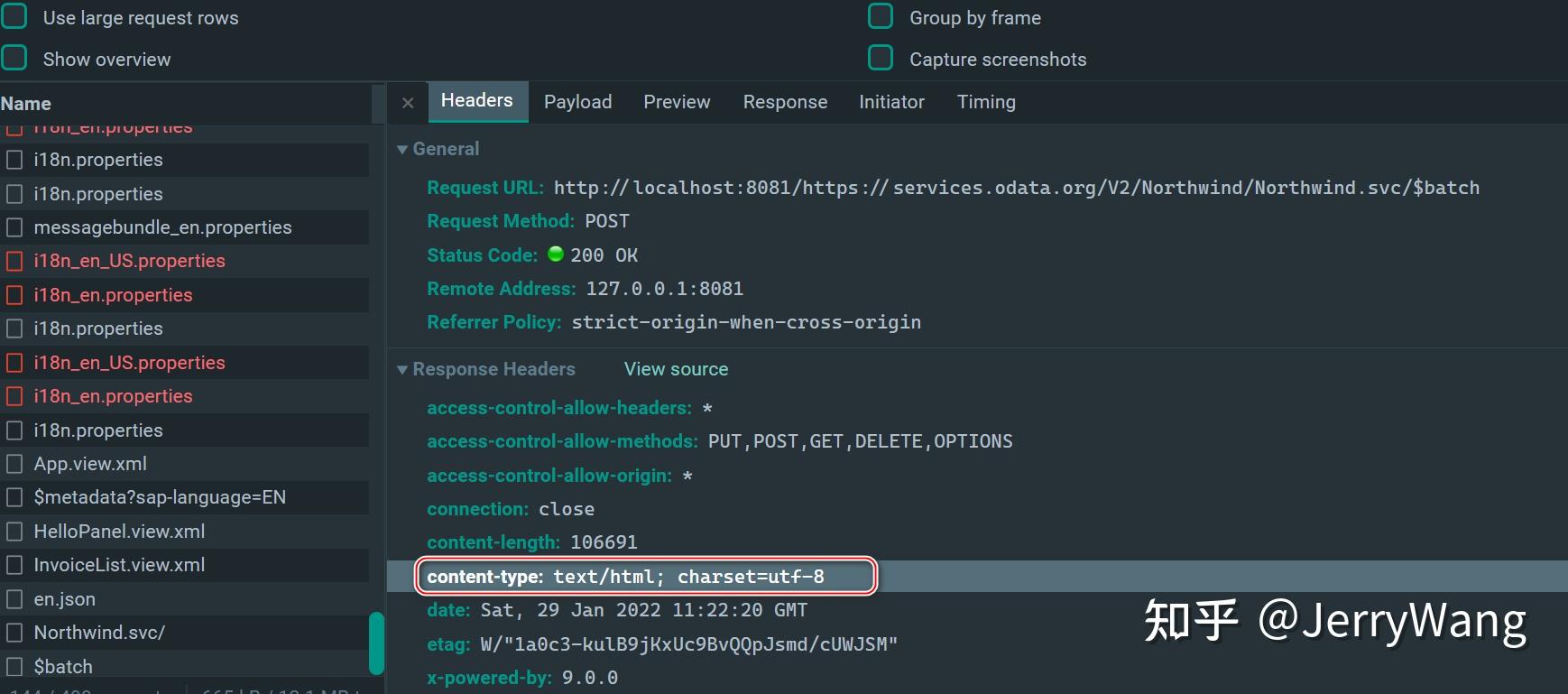Click file icon of messagebundle_en.properties
This screenshot has height=694, width=1568.
coord(14,227)
